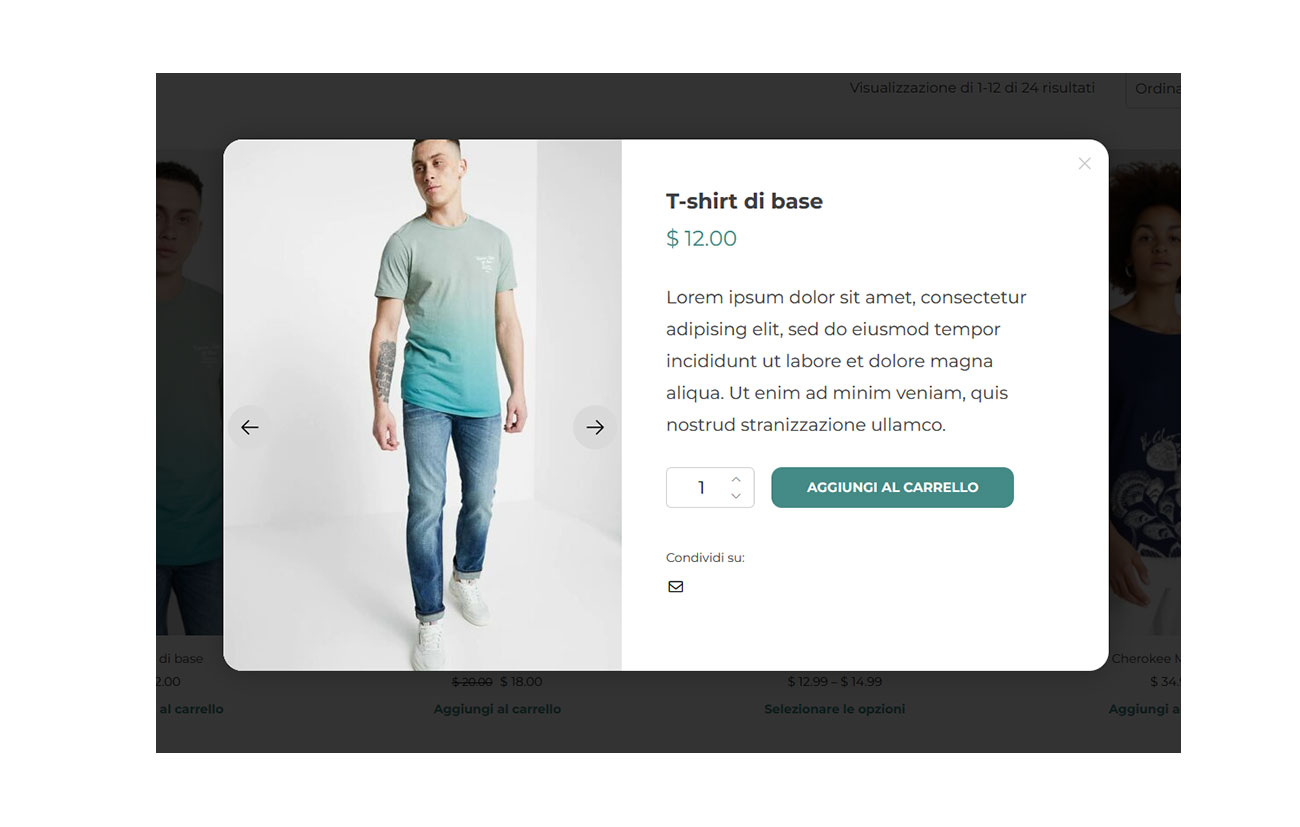Viewport: 1300px width, 827px height.
Task: Decrease quantity with down chevron
Action: coord(736,496)
